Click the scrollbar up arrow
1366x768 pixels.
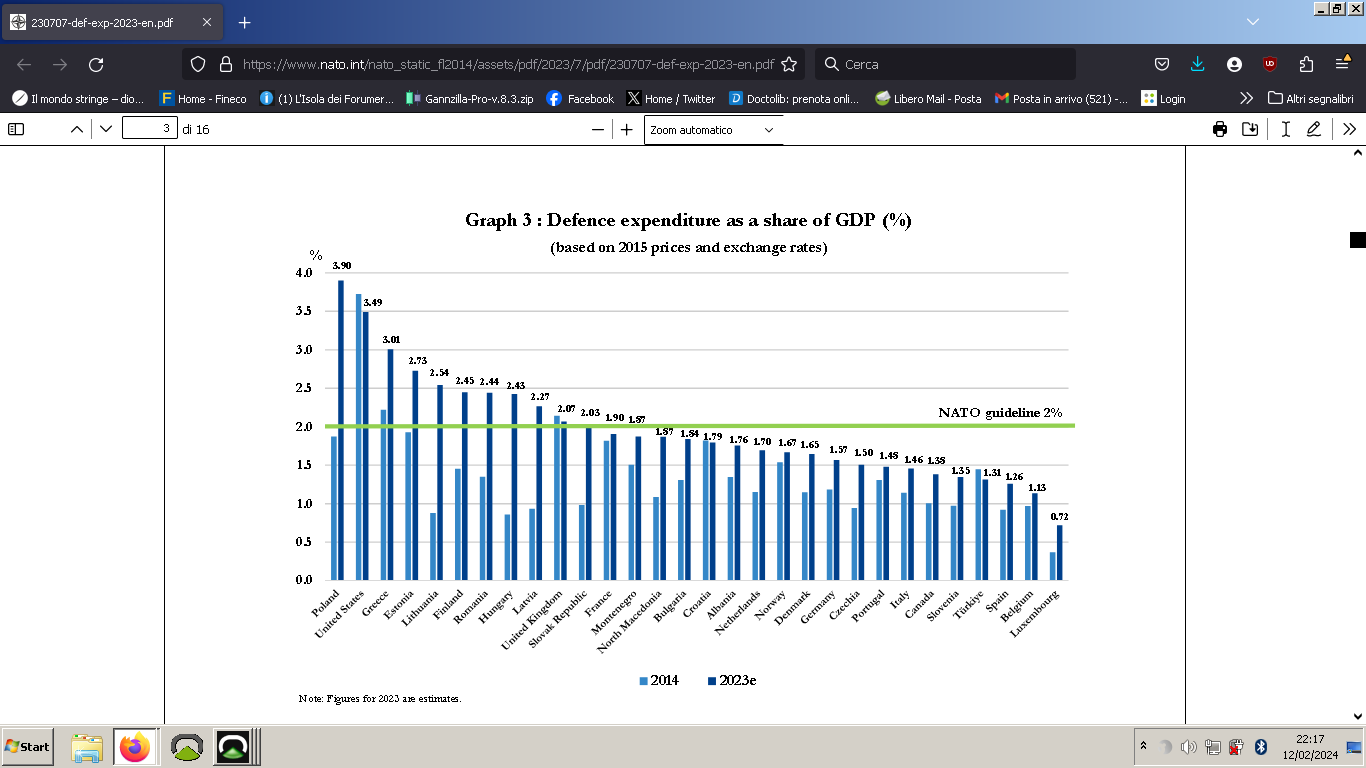point(1357,153)
